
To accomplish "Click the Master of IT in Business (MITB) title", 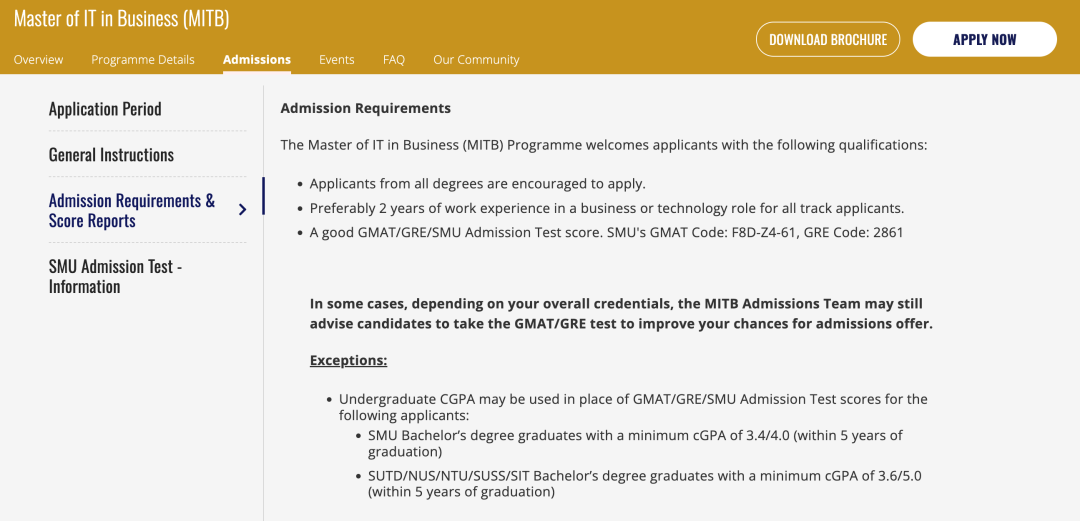I will (121, 19).
